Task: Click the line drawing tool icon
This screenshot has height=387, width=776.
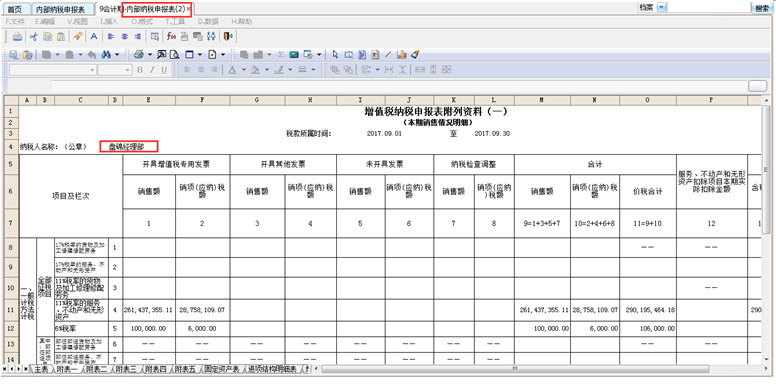Action: [x=388, y=54]
